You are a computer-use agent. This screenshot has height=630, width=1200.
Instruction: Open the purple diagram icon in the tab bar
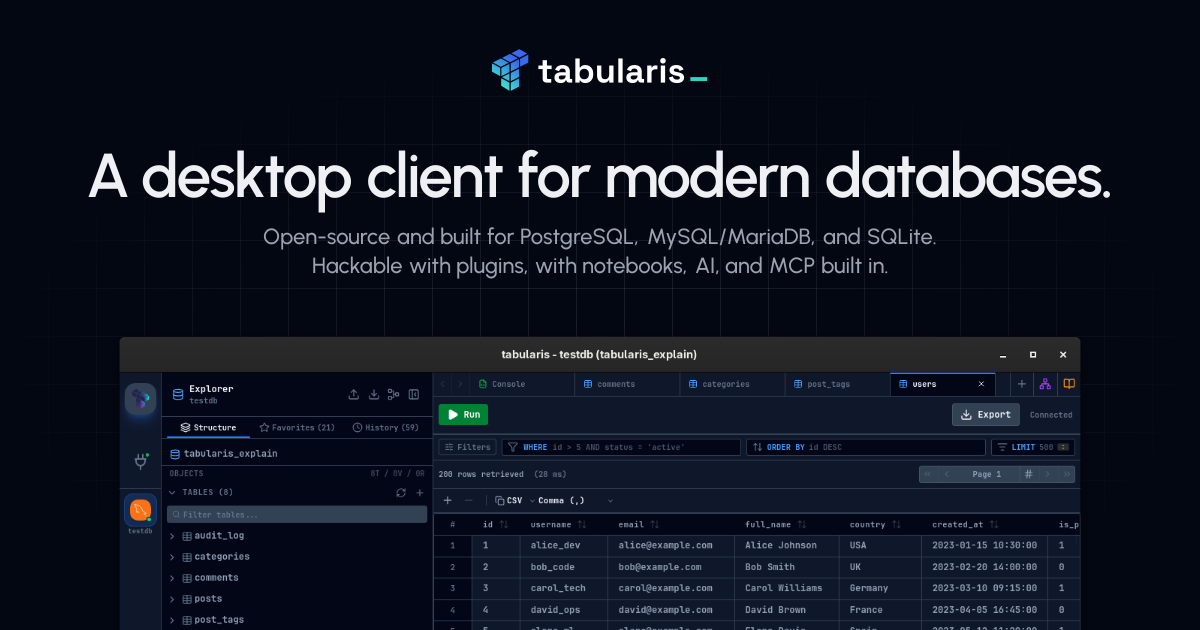pyautogui.click(x=1045, y=384)
